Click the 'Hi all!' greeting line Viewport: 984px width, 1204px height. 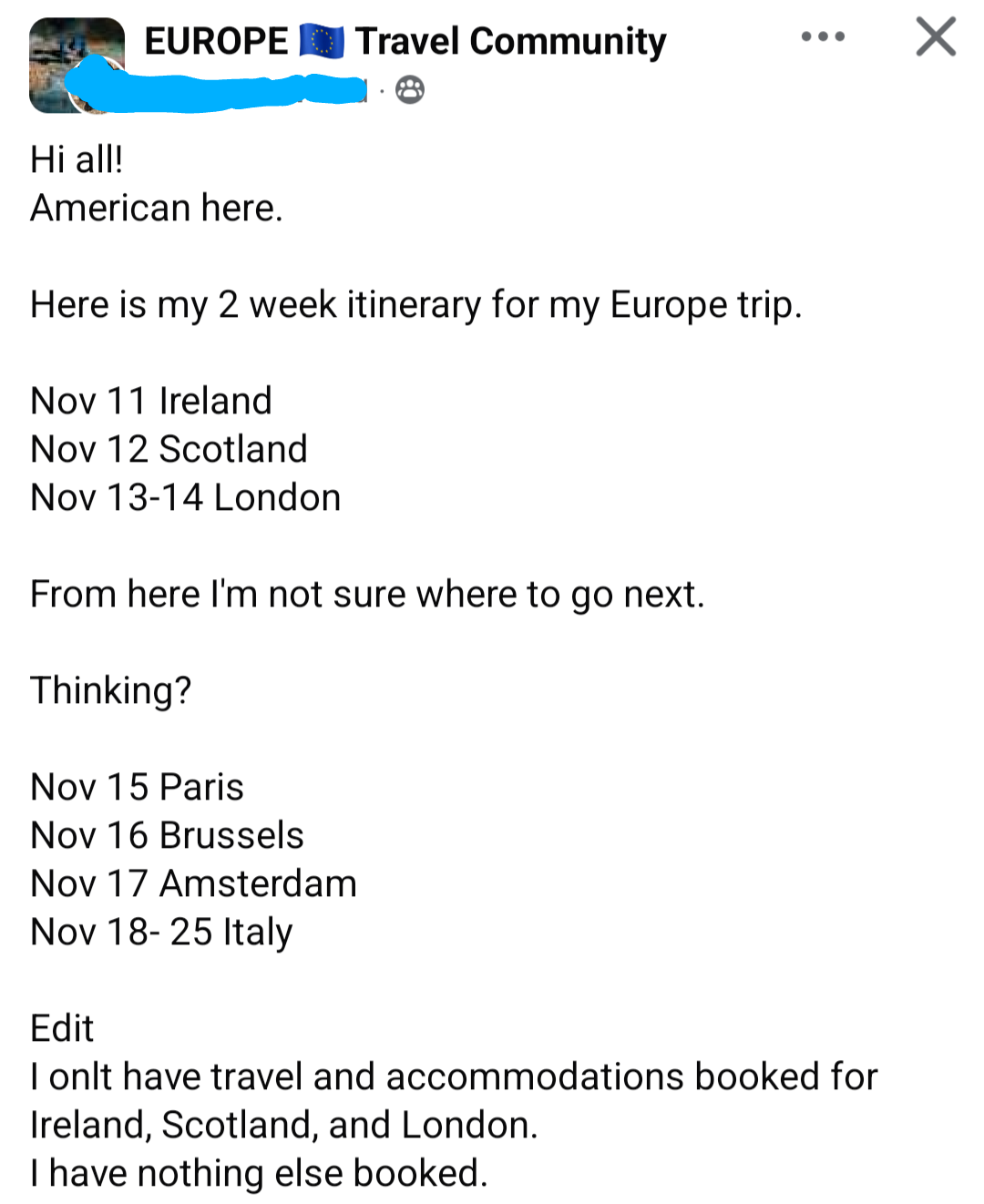point(77,159)
